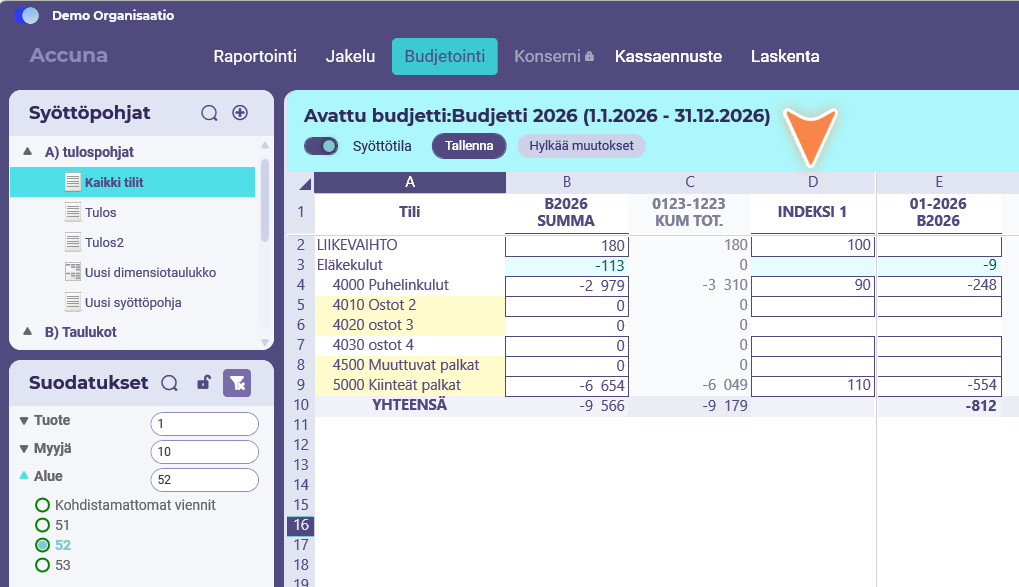Add new template with plus icon

[x=240, y=112]
